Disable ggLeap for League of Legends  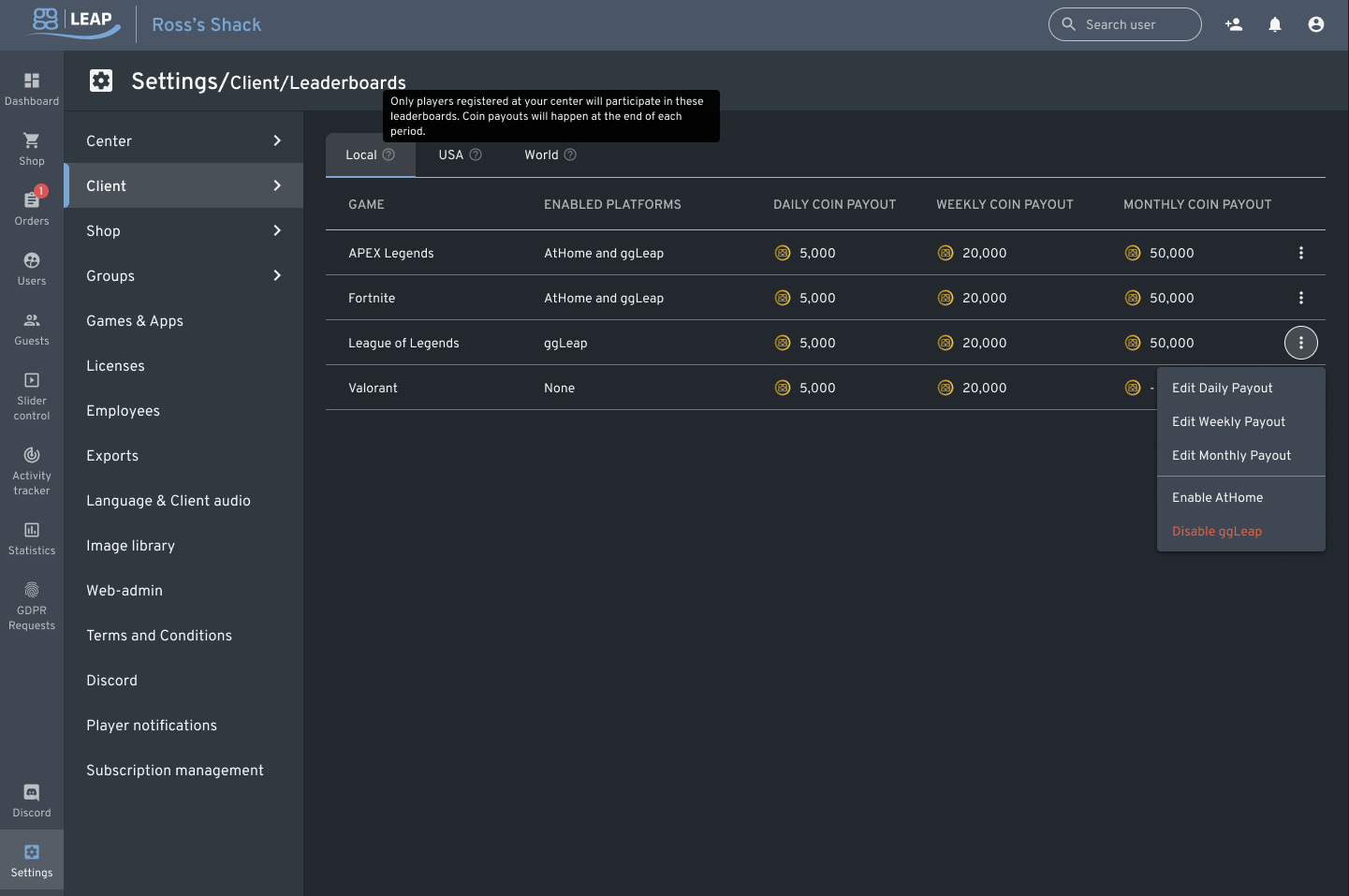(x=1217, y=531)
